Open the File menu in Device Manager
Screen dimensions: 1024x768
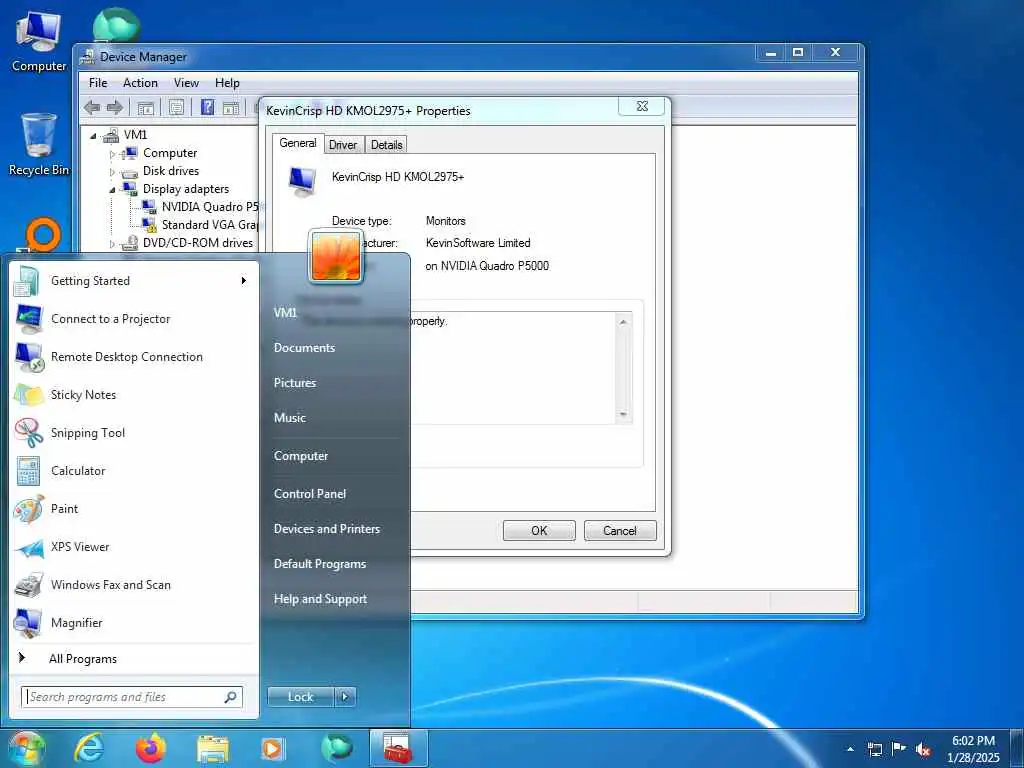click(98, 83)
